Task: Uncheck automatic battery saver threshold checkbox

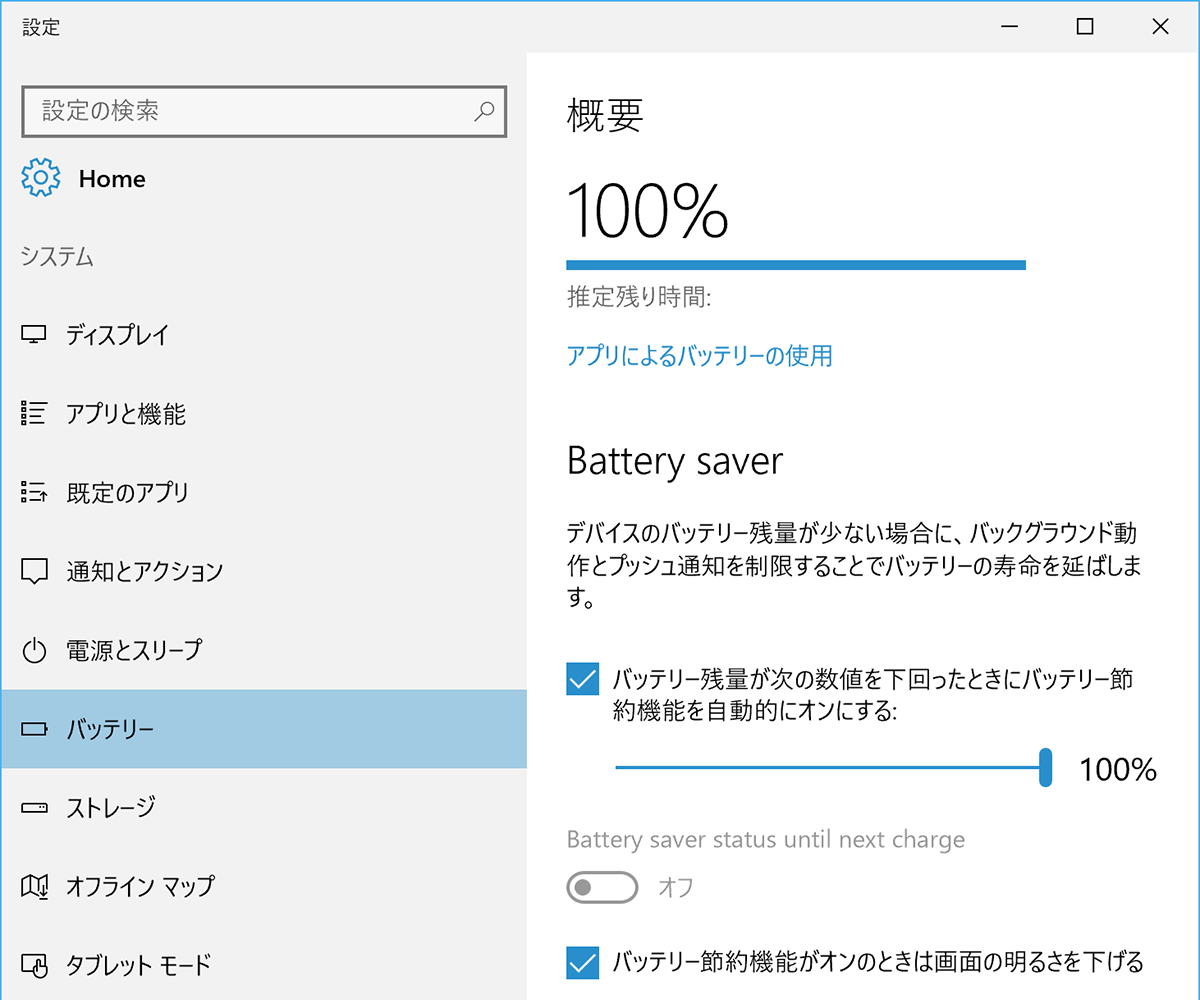Action: (583, 679)
